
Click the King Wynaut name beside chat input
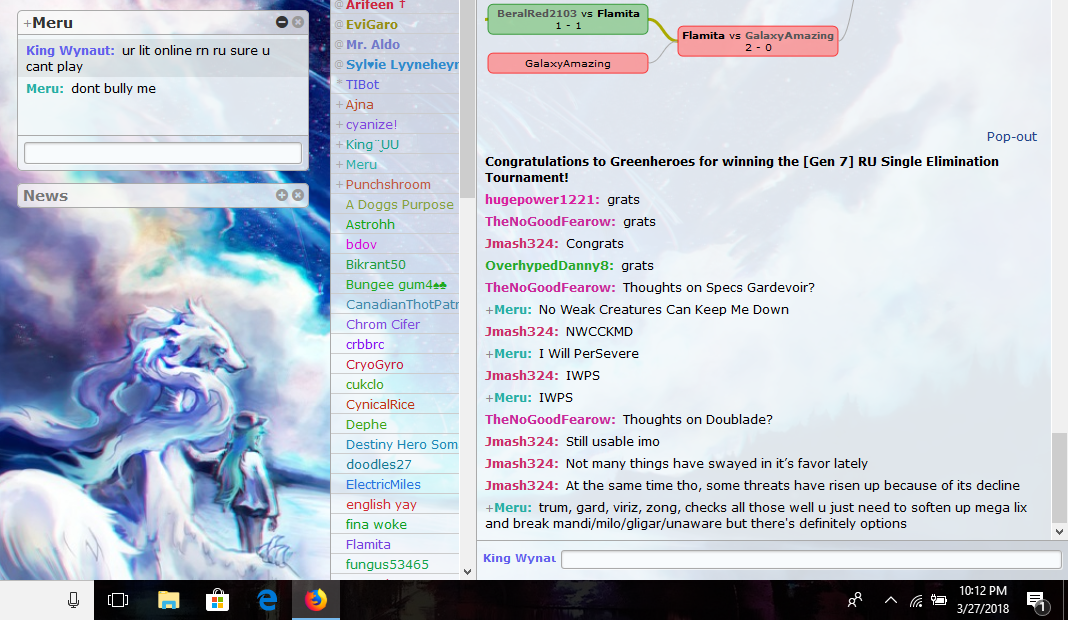pyautogui.click(x=519, y=558)
